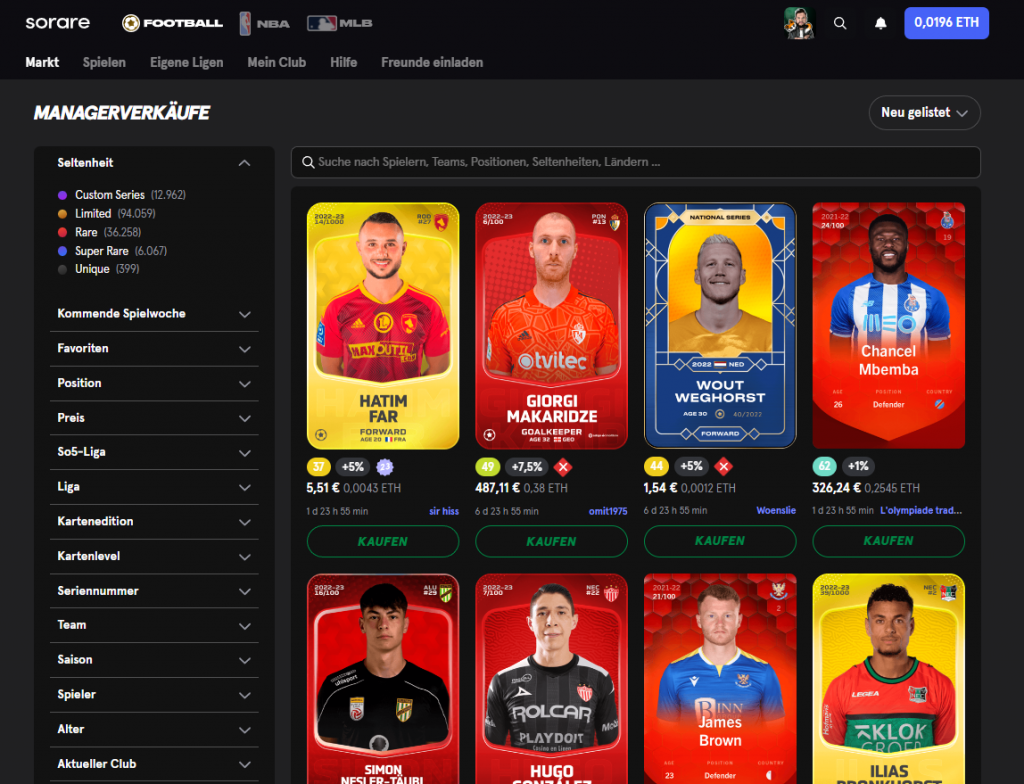
Task: Open the Mein Club menu tab
Action: point(277,63)
